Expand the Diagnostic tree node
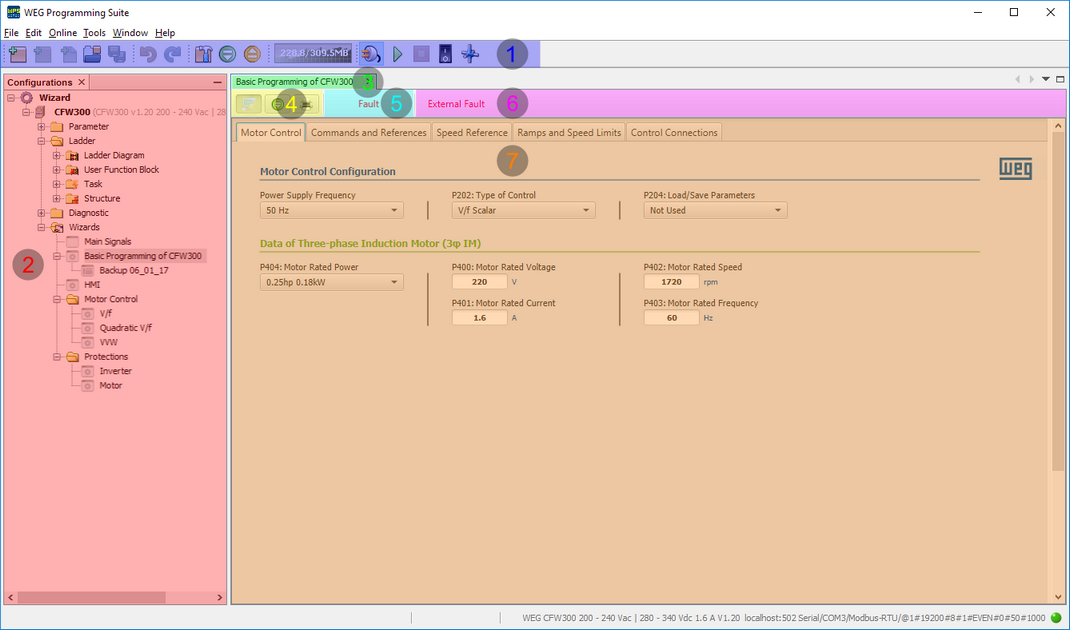Screen dimensions: 1070x630 pyautogui.click(x=41, y=212)
